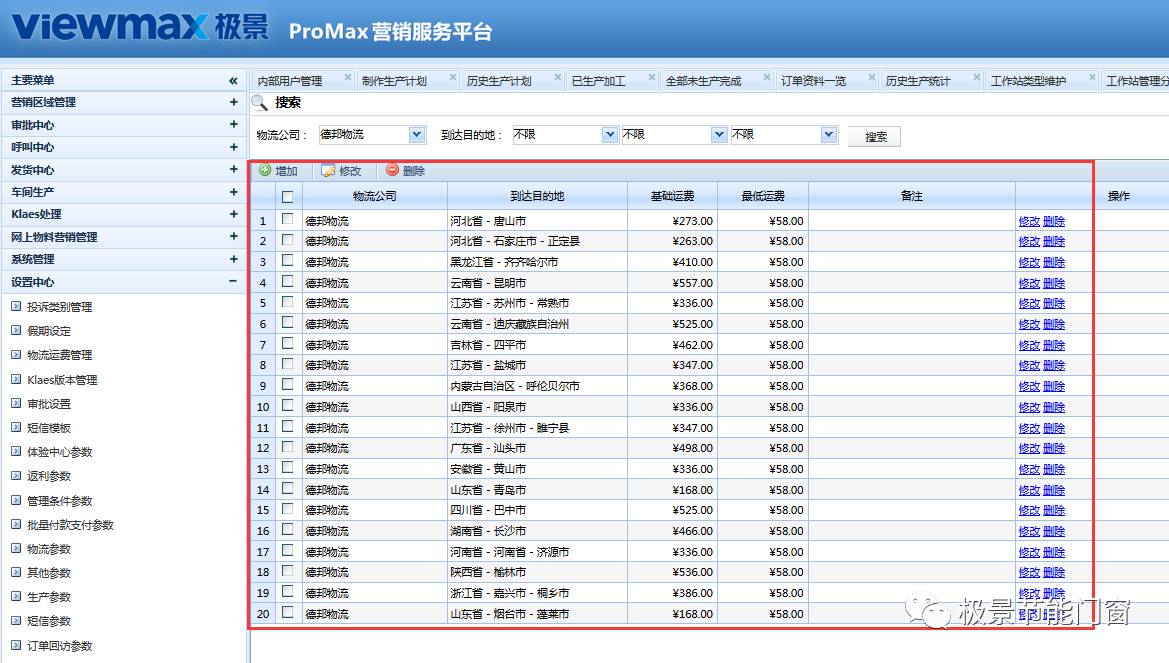Select the checkbox on row 14 青岛市
Viewport: 1169px width, 663px height.
288,489
